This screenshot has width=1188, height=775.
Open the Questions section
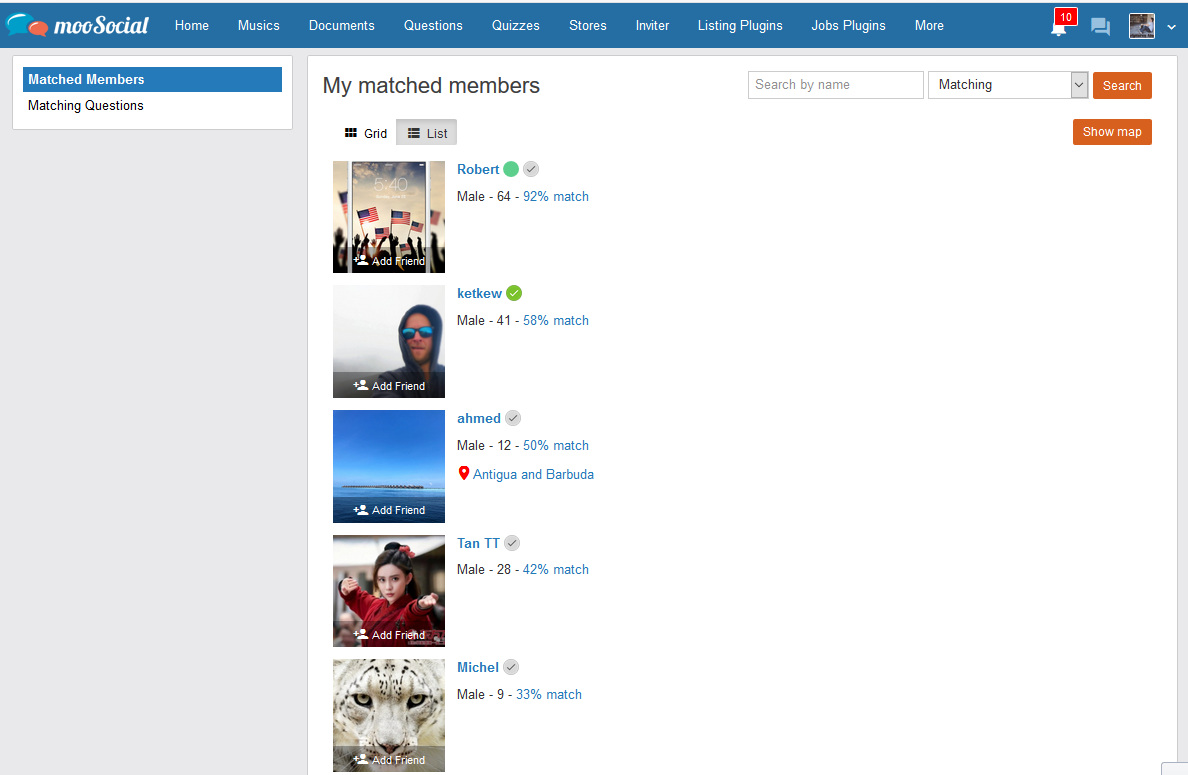[433, 25]
